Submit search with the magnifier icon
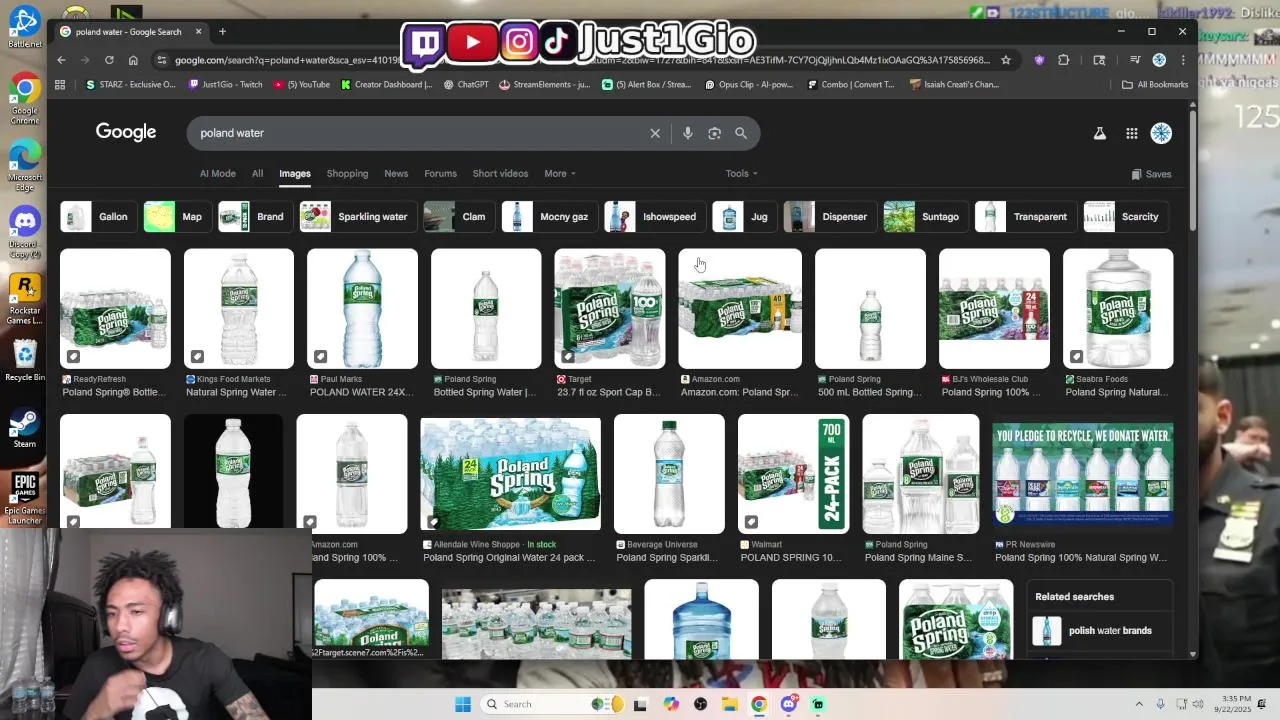The image size is (1280, 720). tap(741, 133)
